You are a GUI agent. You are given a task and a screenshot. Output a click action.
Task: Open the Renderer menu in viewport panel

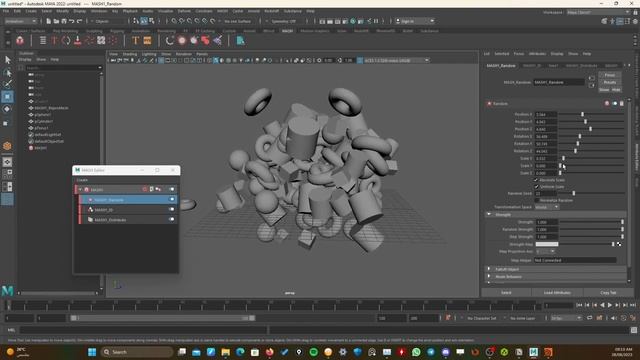(x=183, y=54)
